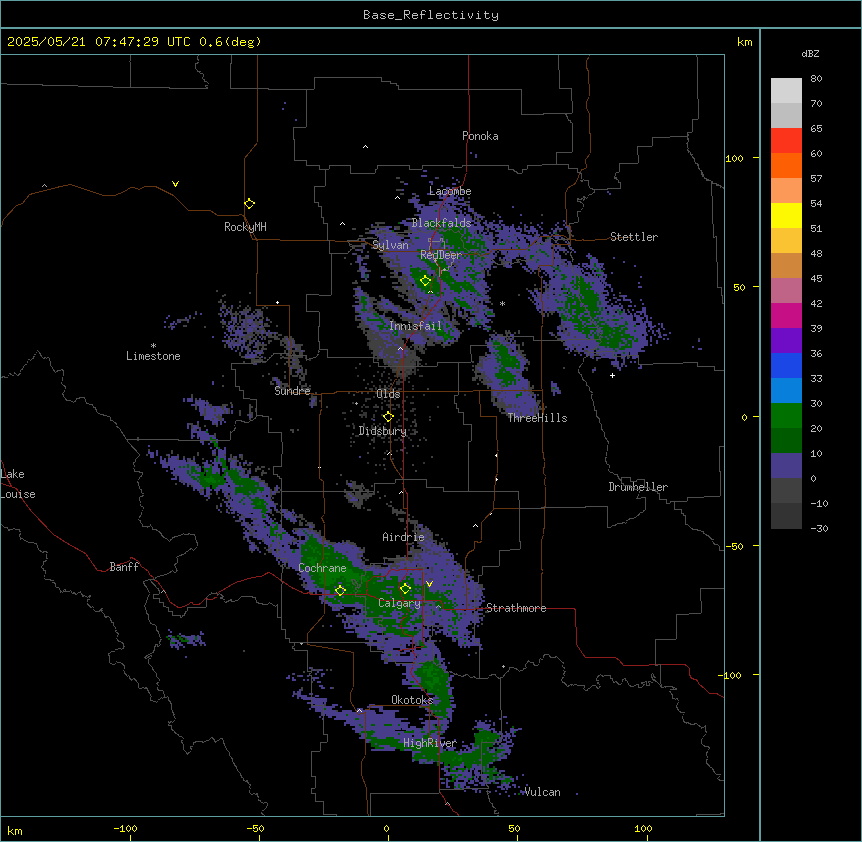Click the Vulcan town label
Viewport: 862px width, 842px height.
tap(543, 792)
